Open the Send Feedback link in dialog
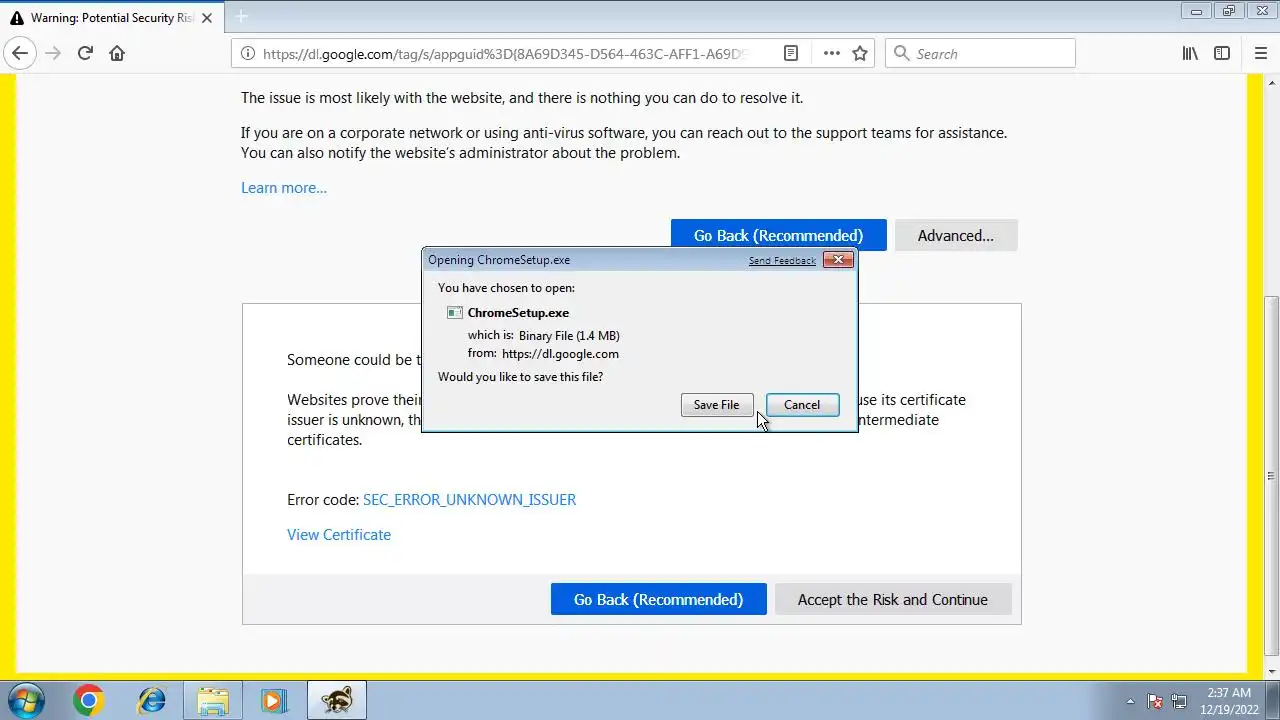Image resolution: width=1280 pixels, height=720 pixels. tap(782, 261)
